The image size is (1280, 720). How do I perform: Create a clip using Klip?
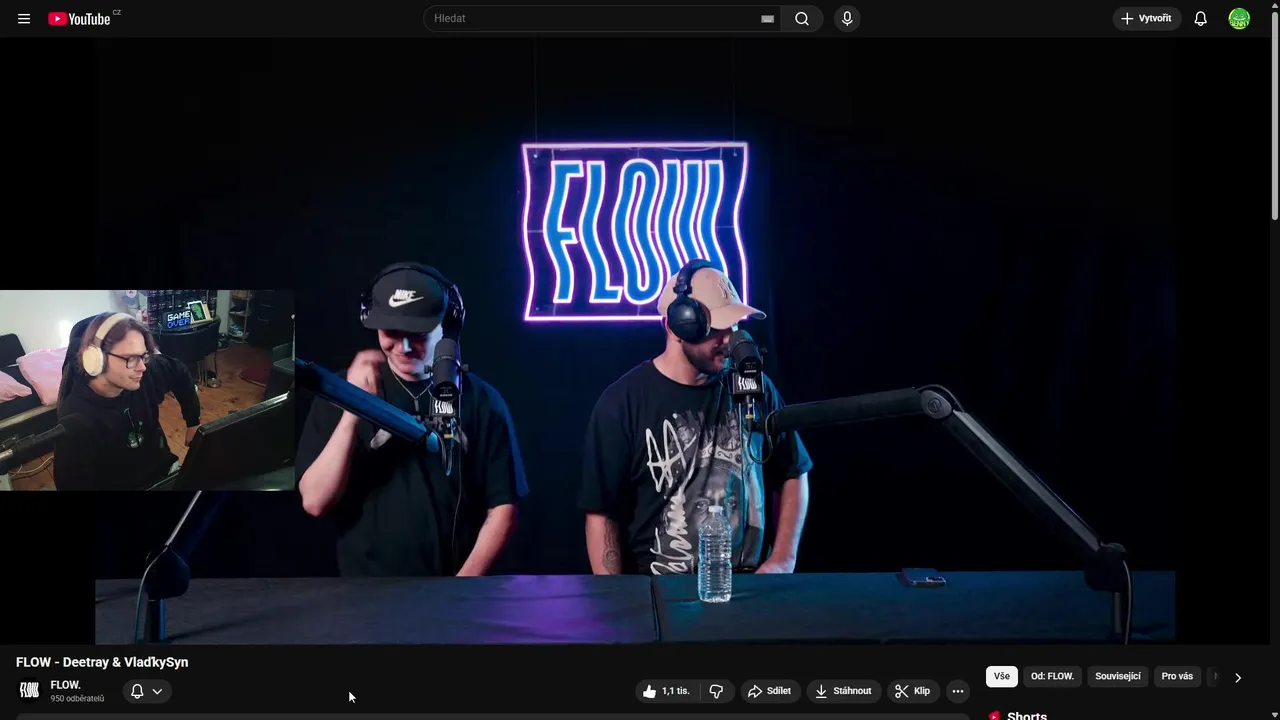pos(913,691)
